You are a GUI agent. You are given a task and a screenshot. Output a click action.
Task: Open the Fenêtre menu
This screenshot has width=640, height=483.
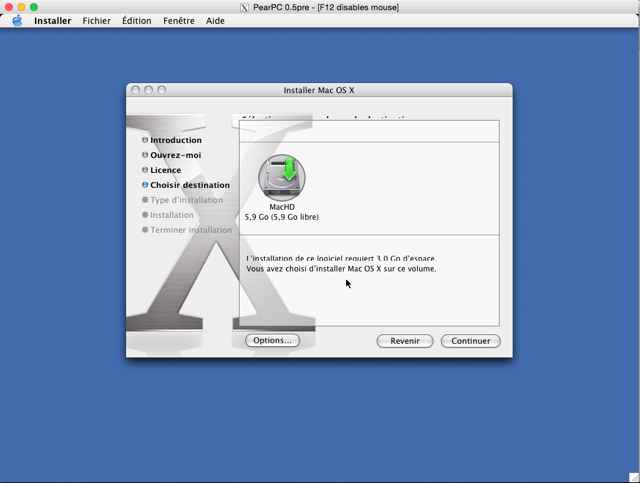coord(179,21)
